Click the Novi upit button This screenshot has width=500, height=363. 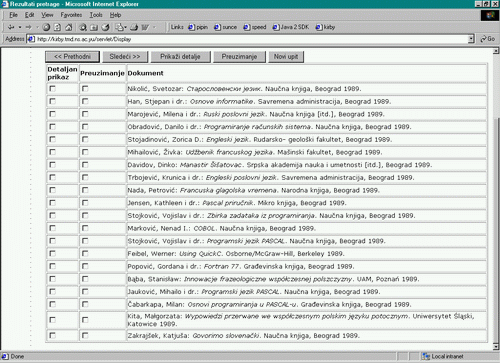tap(286, 57)
